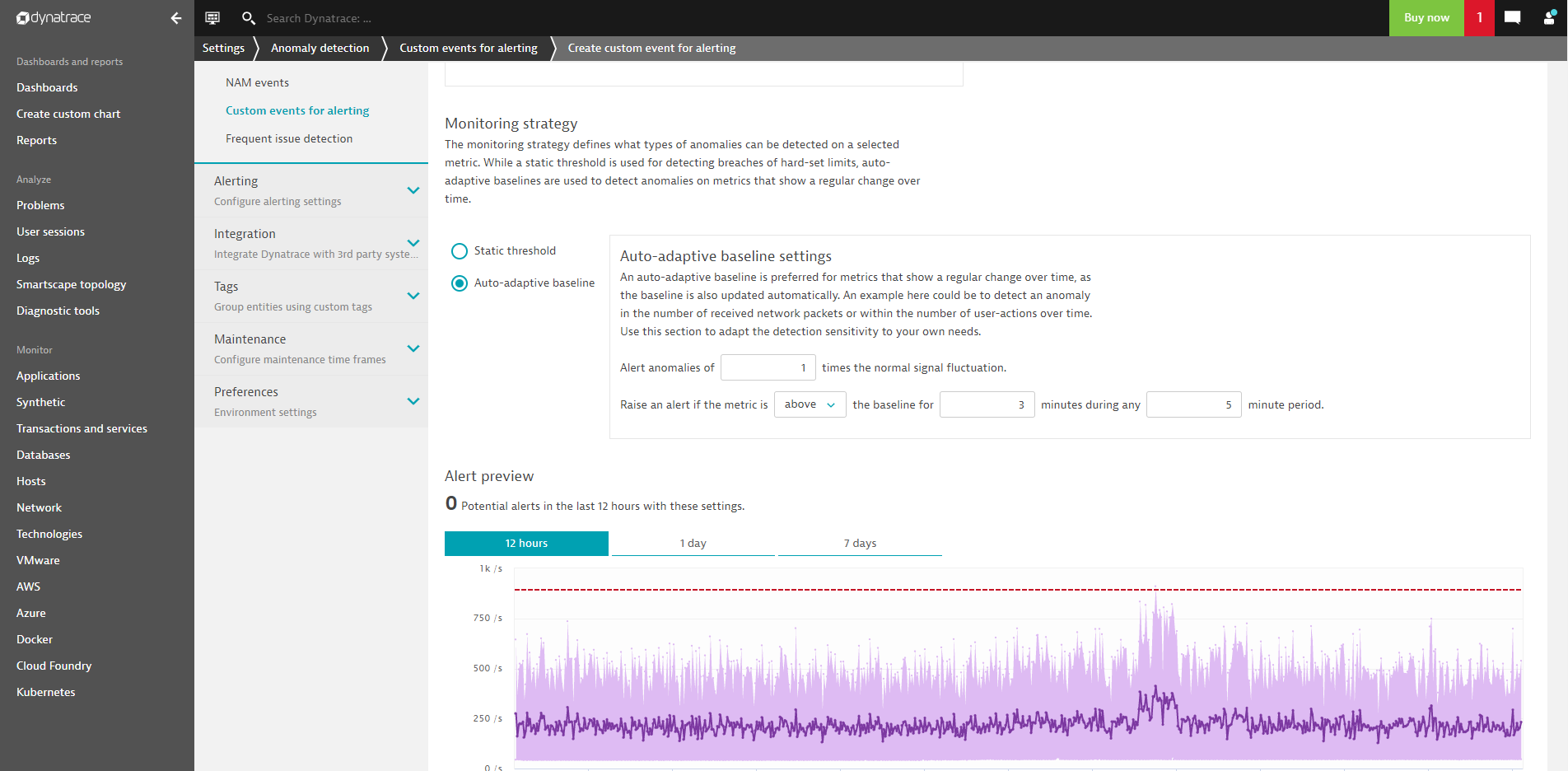Open Transactions and services in the sidebar
The image size is (1568, 771).
tap(82, 429)
